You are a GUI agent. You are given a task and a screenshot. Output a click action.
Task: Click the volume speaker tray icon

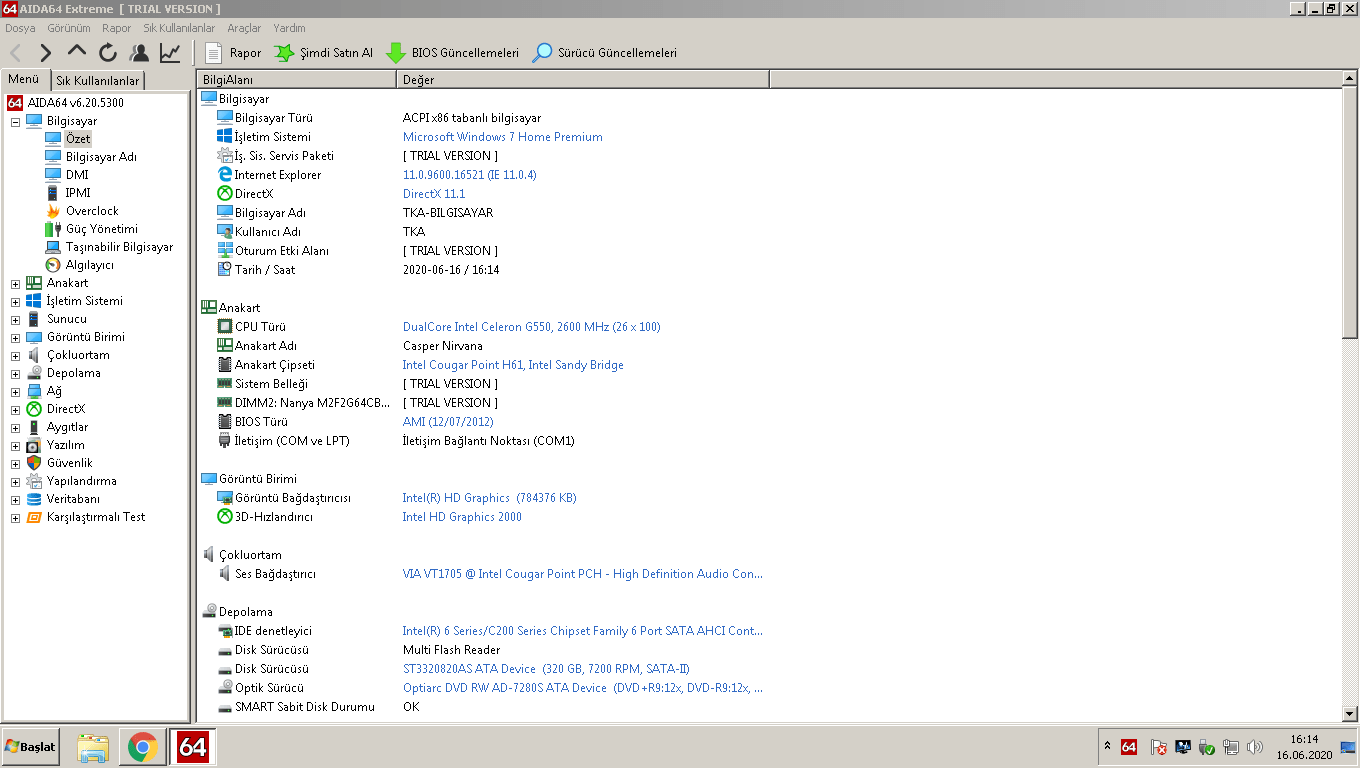click(1254, 747)
